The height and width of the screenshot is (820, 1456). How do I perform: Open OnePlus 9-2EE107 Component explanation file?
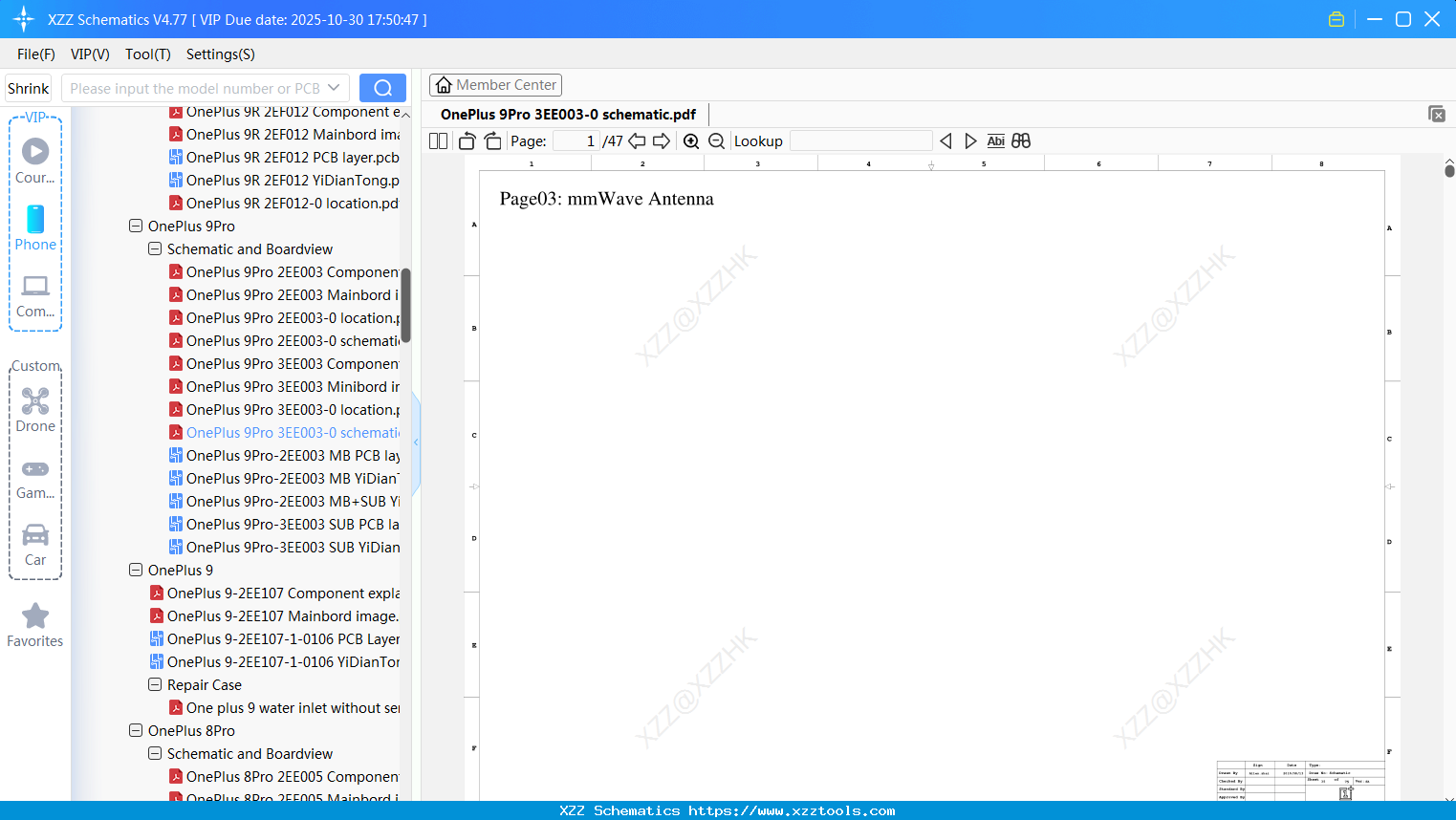[274, 593]
